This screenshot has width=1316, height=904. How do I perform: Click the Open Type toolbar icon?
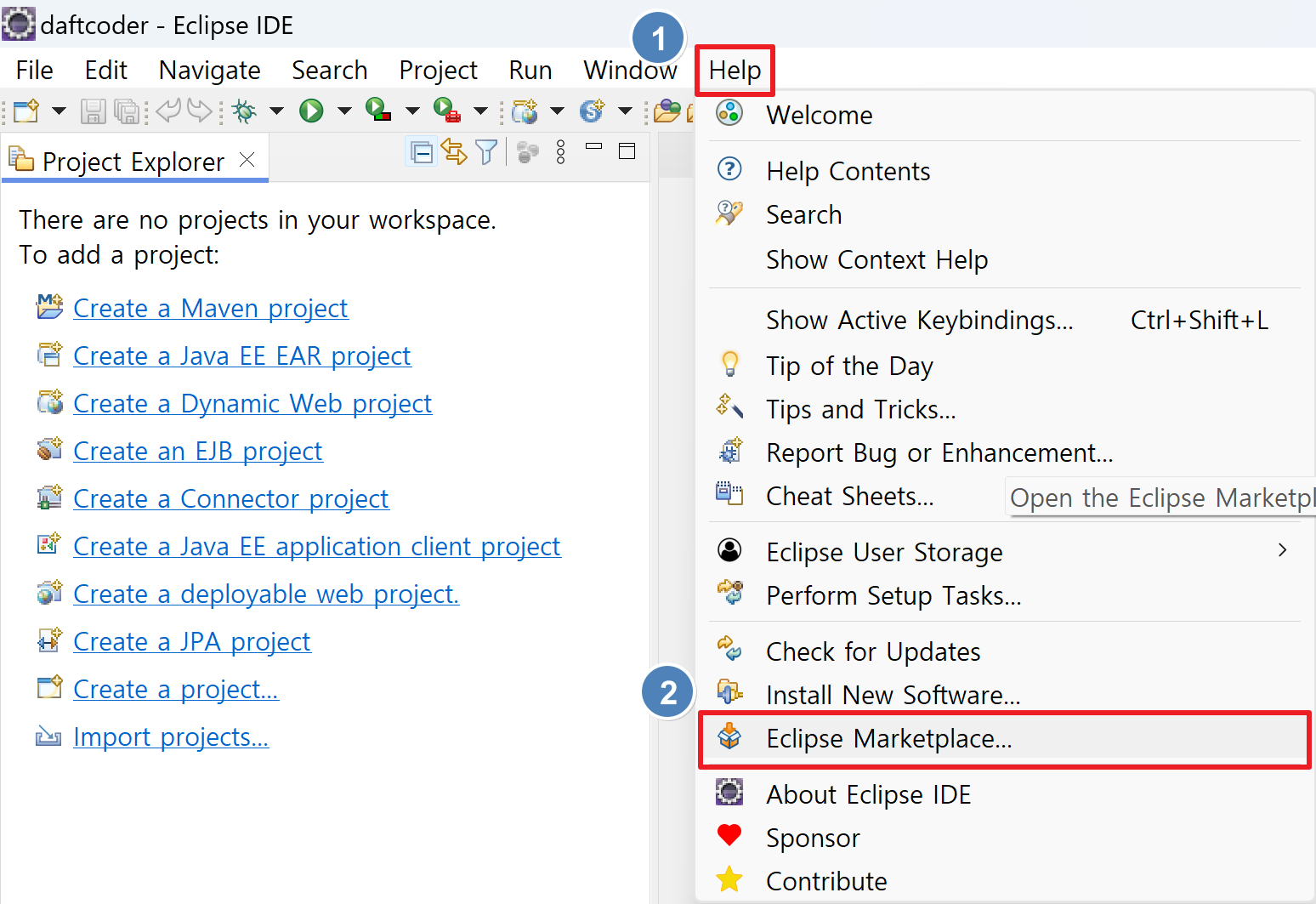point(667,111)
